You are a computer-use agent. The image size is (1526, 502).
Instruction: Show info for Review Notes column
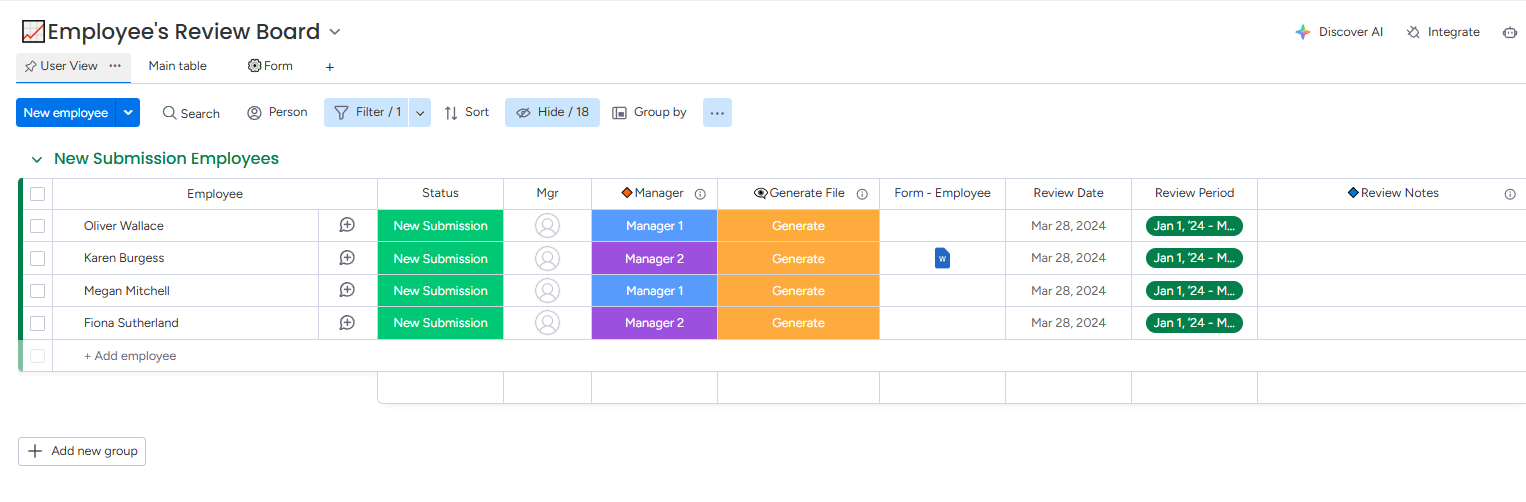point(1510,194)
